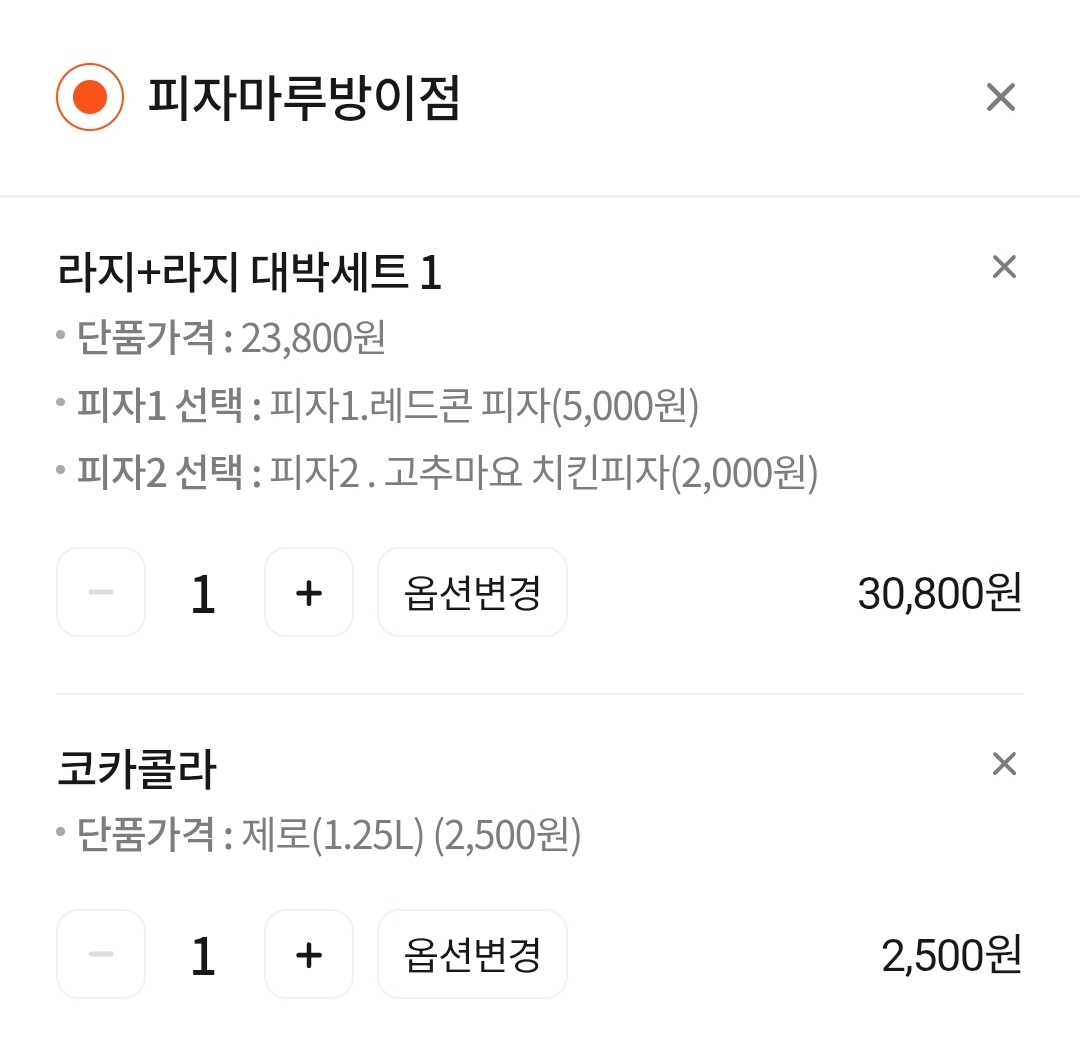Click the 라지+라지 대박세트 1 item title
The image size is (1080, 1037).
[x=250, y=273]
